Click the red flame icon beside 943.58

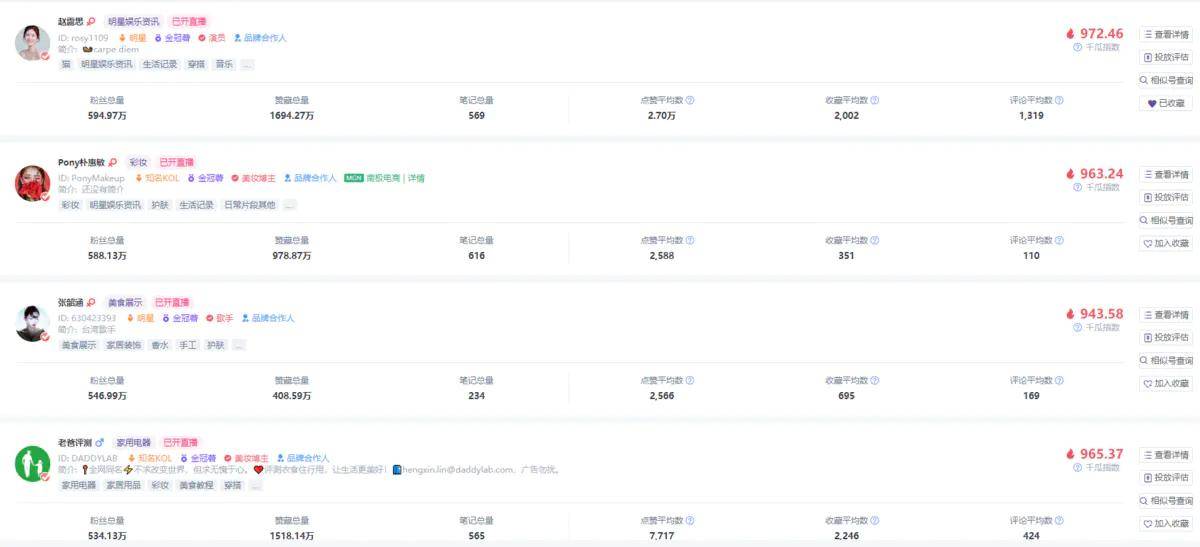pyautogui.click(x=1070, y=314)
